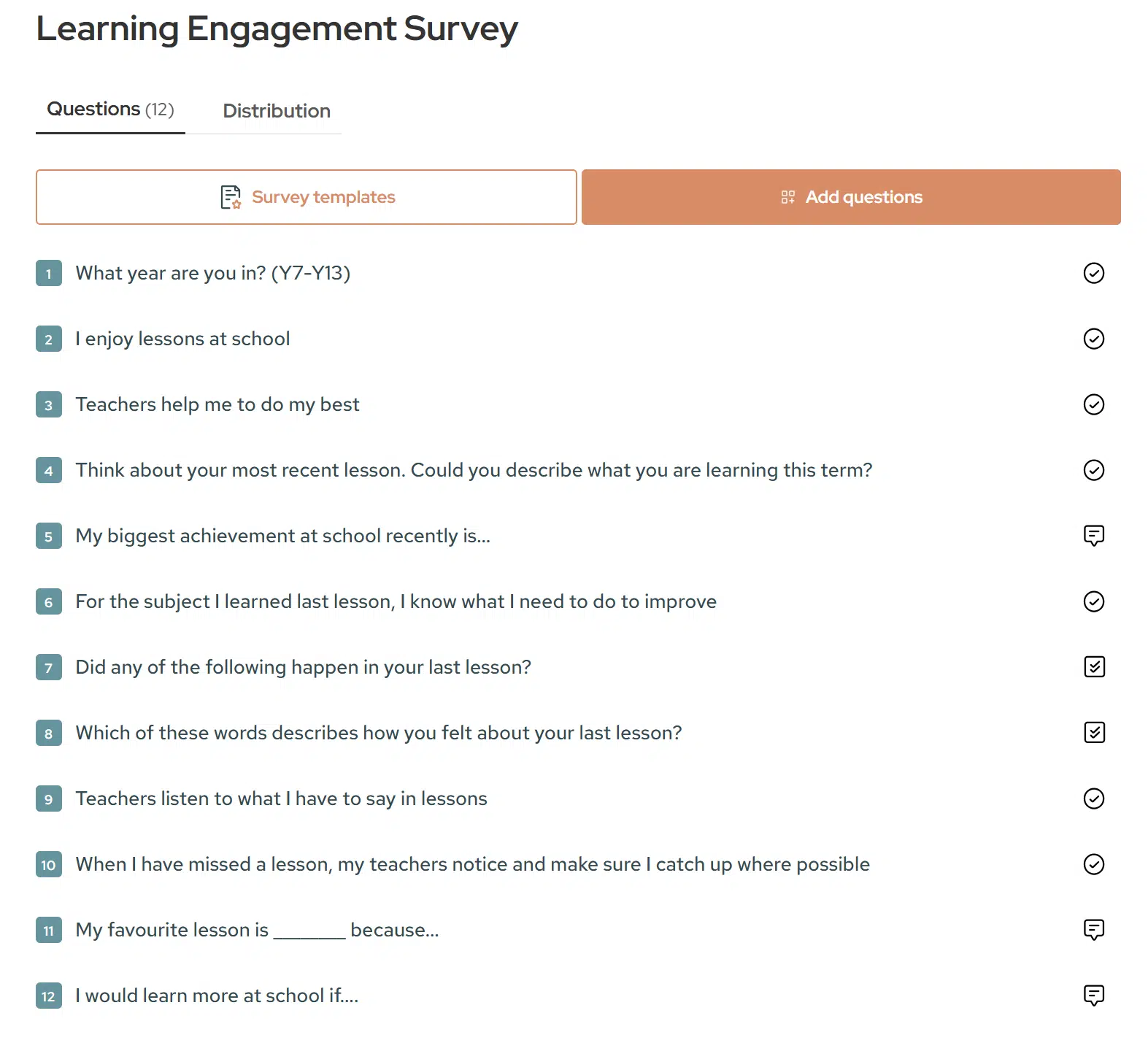Click circle-check icon for question 4
The height and width of the screenshot is (1043, 1148).
click(1093, 470)
